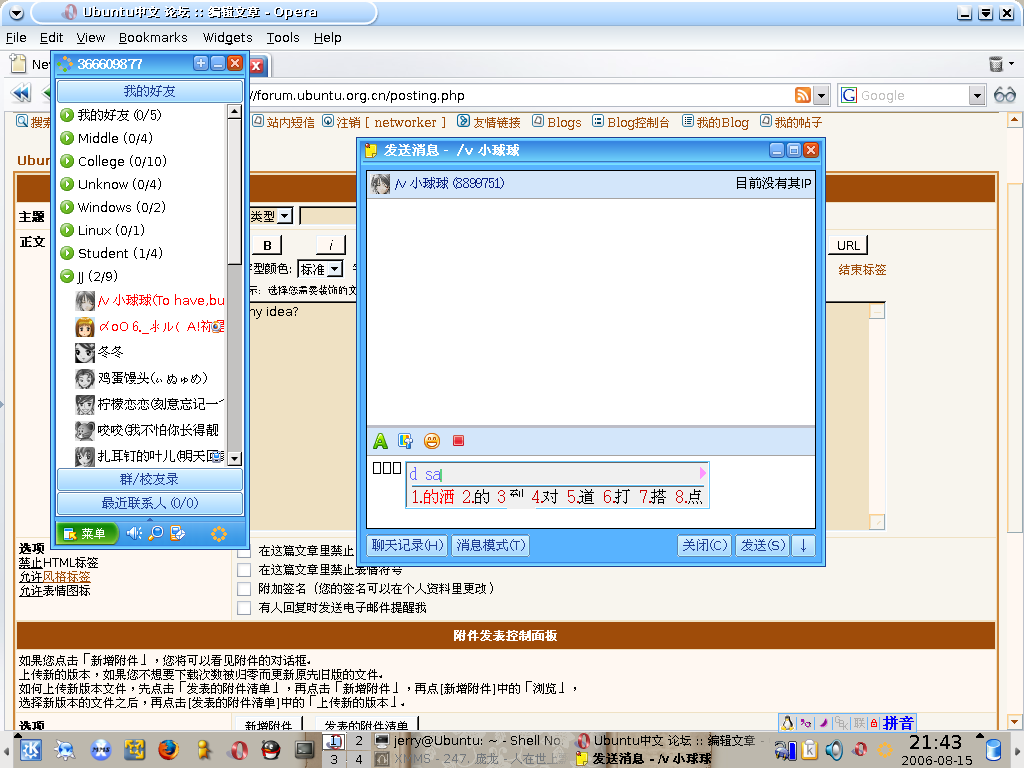Open the QQ penguin launcher in the panel

point(270,750)
